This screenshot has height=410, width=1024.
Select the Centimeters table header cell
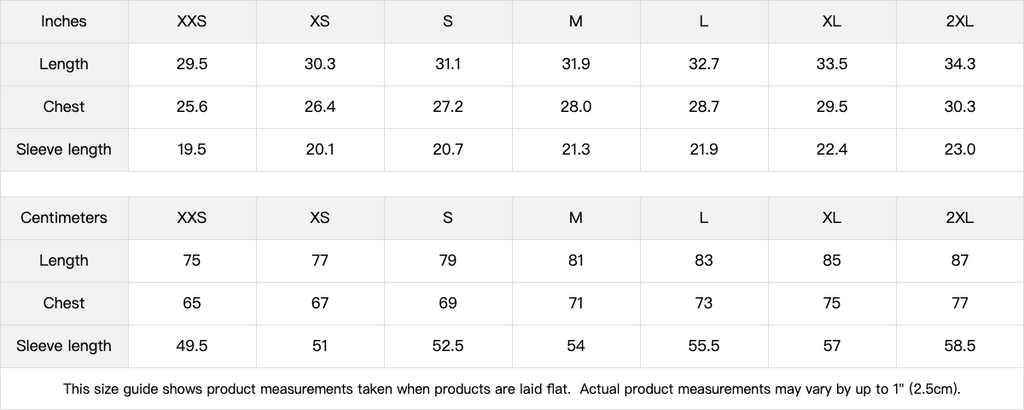[x=64, y=218]
